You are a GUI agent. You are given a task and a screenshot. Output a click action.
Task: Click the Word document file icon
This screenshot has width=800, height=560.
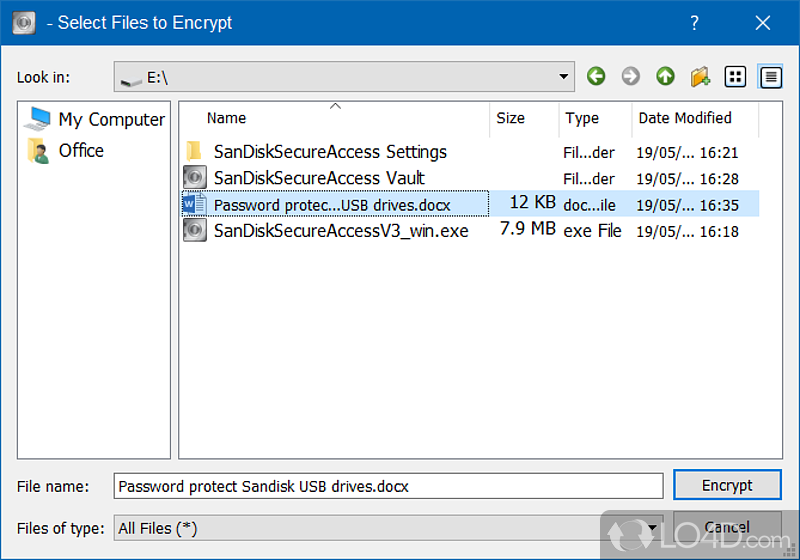click(x=194, y=204)
